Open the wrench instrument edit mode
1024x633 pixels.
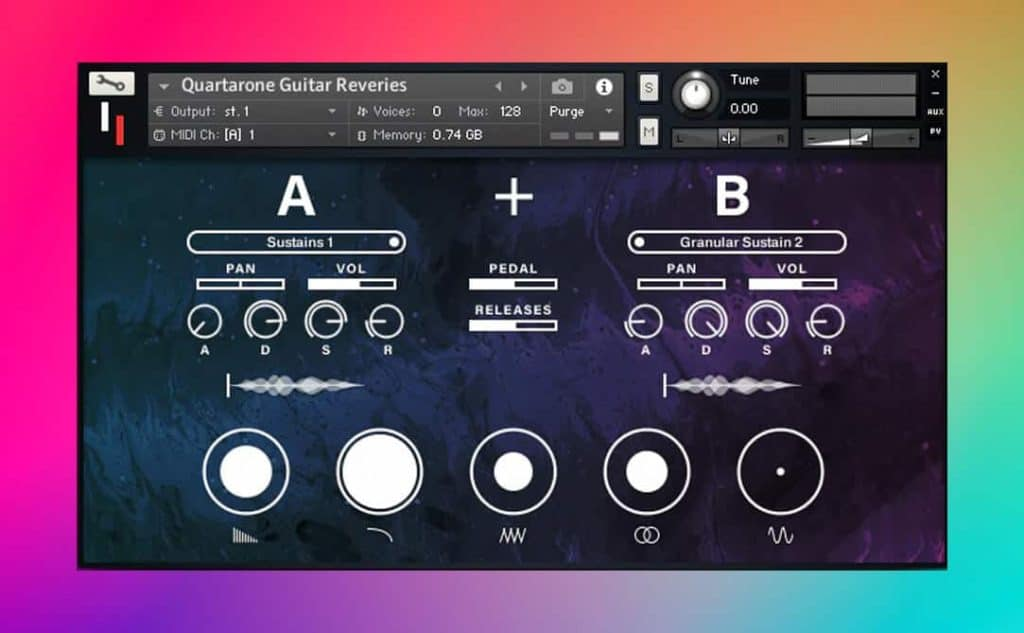[x=111, y=84]
